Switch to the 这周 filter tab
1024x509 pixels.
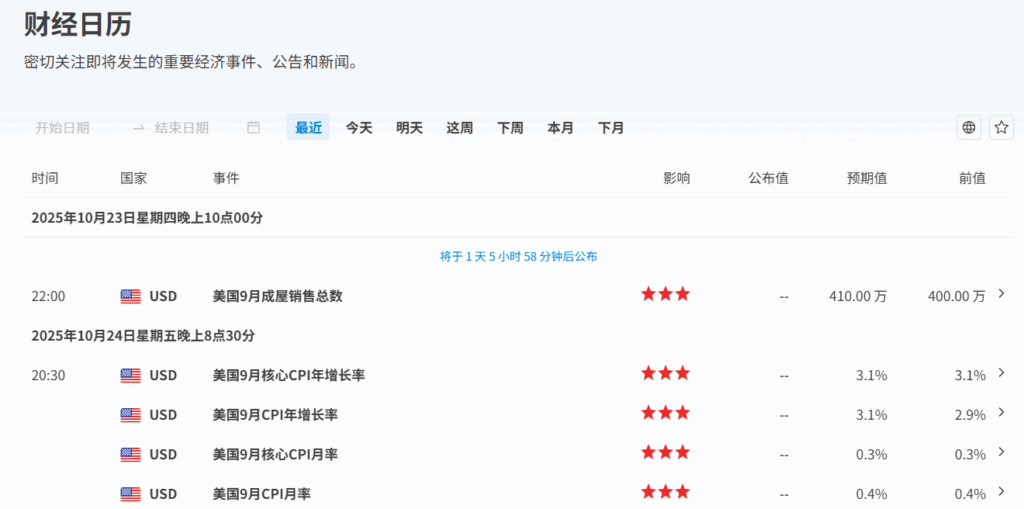(460, 127)
